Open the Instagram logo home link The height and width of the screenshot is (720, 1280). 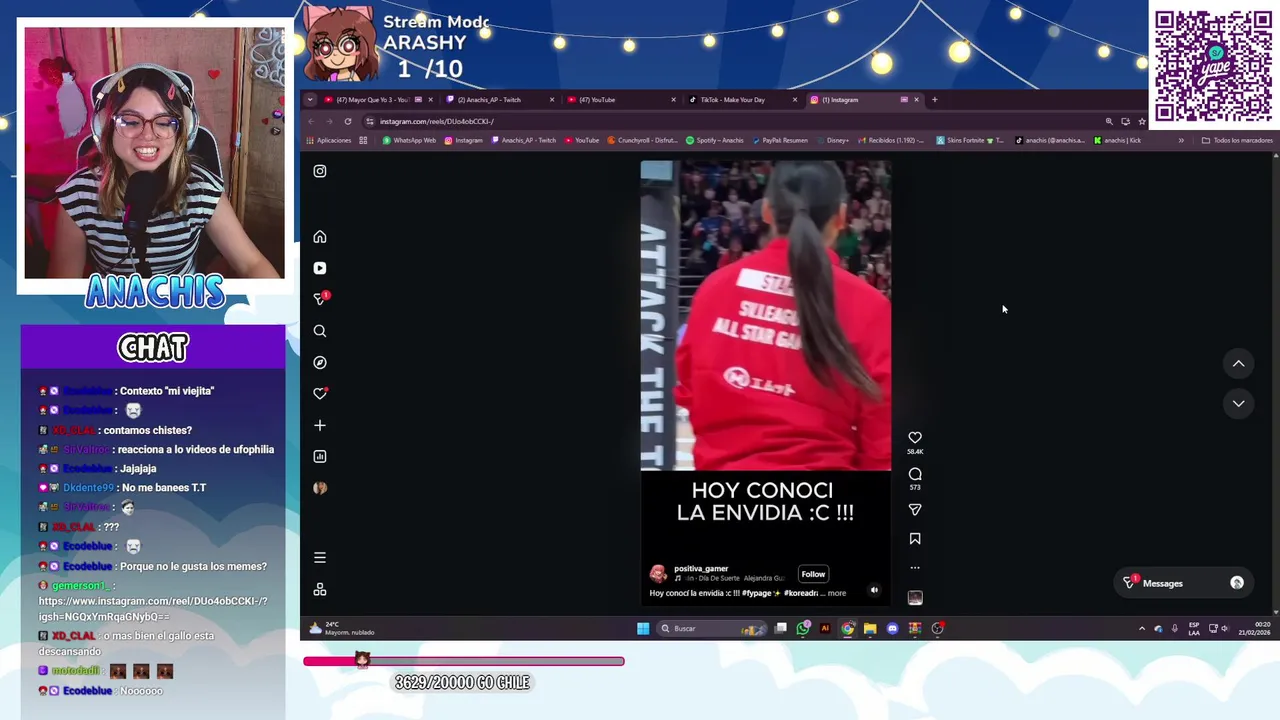click(320, 171)
